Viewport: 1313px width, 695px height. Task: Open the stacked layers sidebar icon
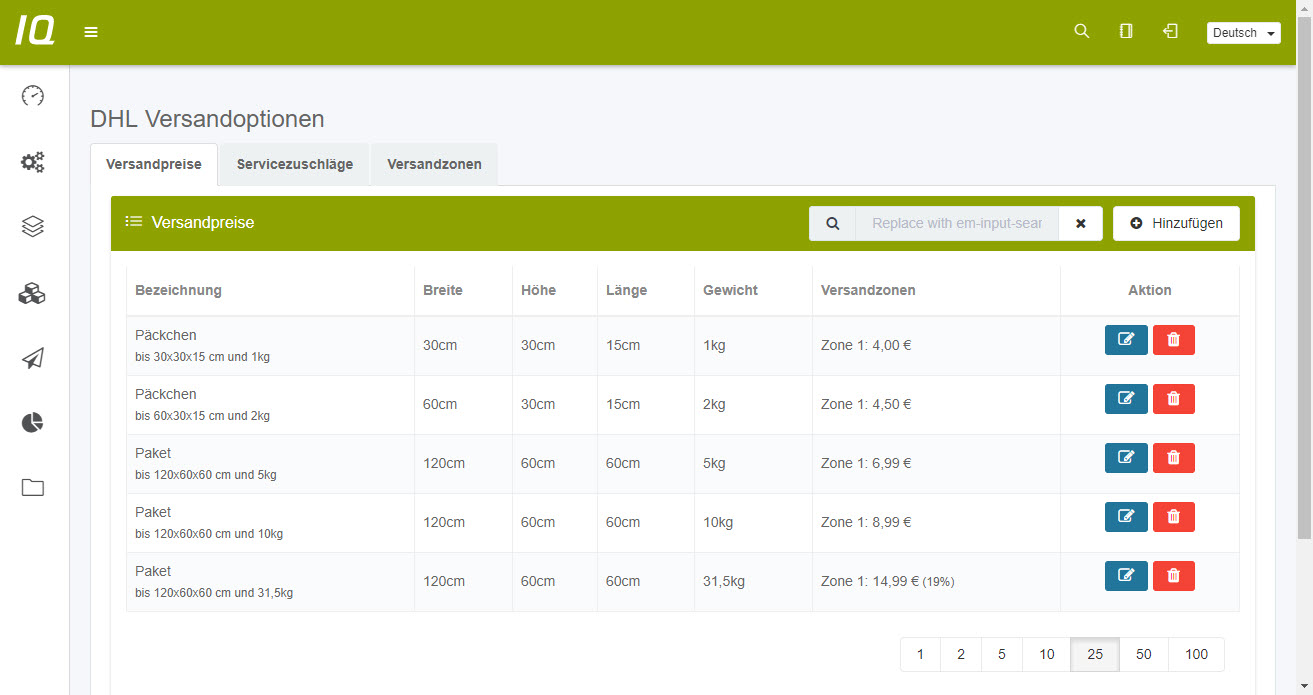(x=33, y=227)
